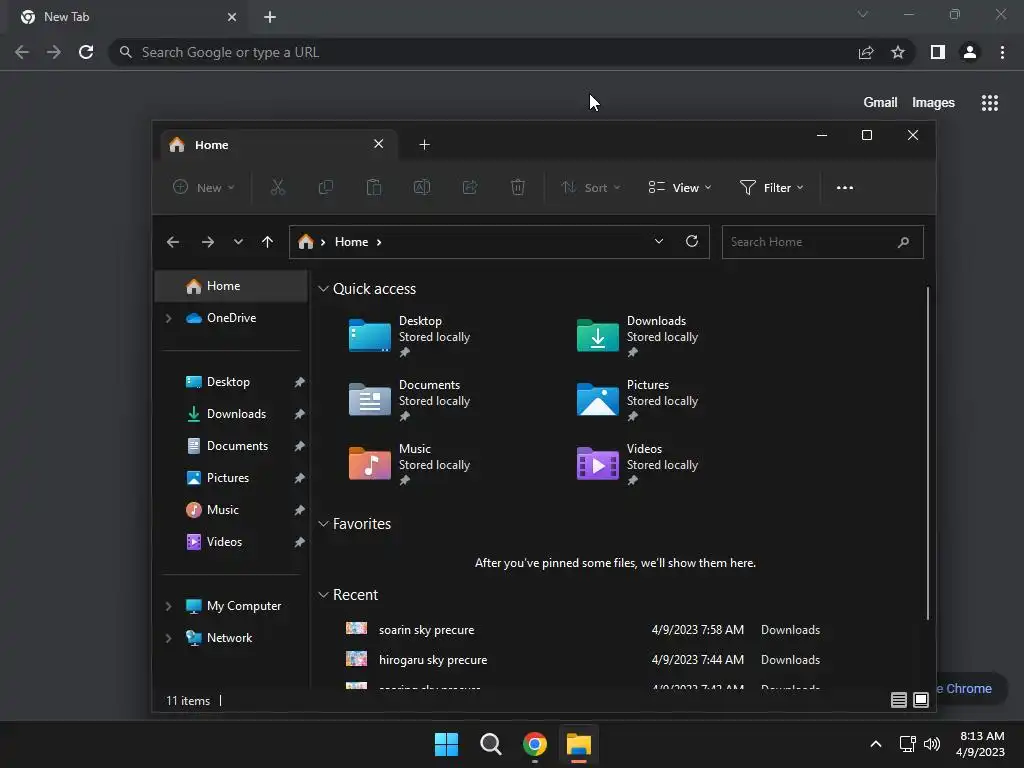Screen dimensions: 1024x768
Task: Select the Home tab in File Explorer
Action: click(278, 144)
